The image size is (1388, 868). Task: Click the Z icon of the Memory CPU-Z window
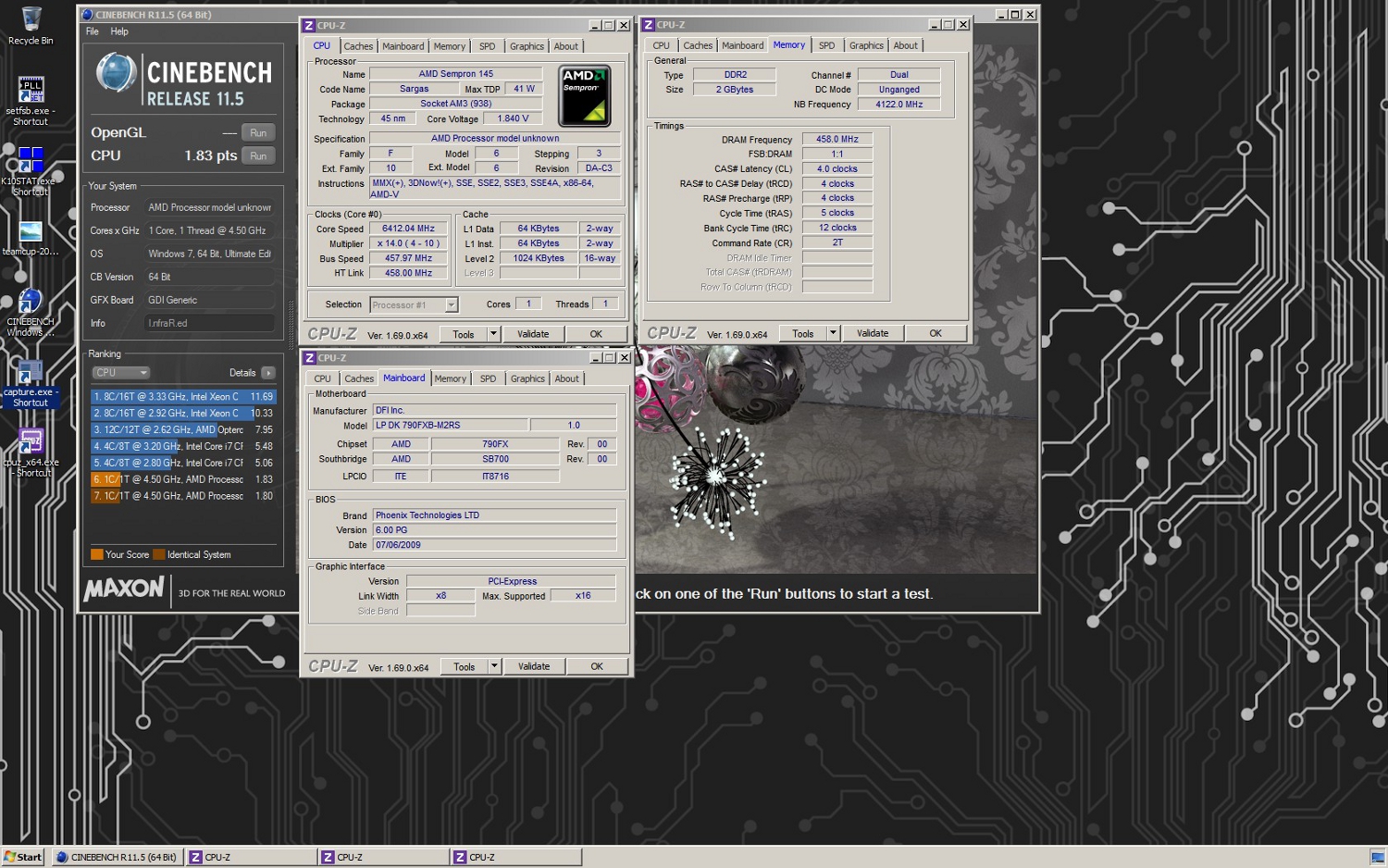[649, 25]
